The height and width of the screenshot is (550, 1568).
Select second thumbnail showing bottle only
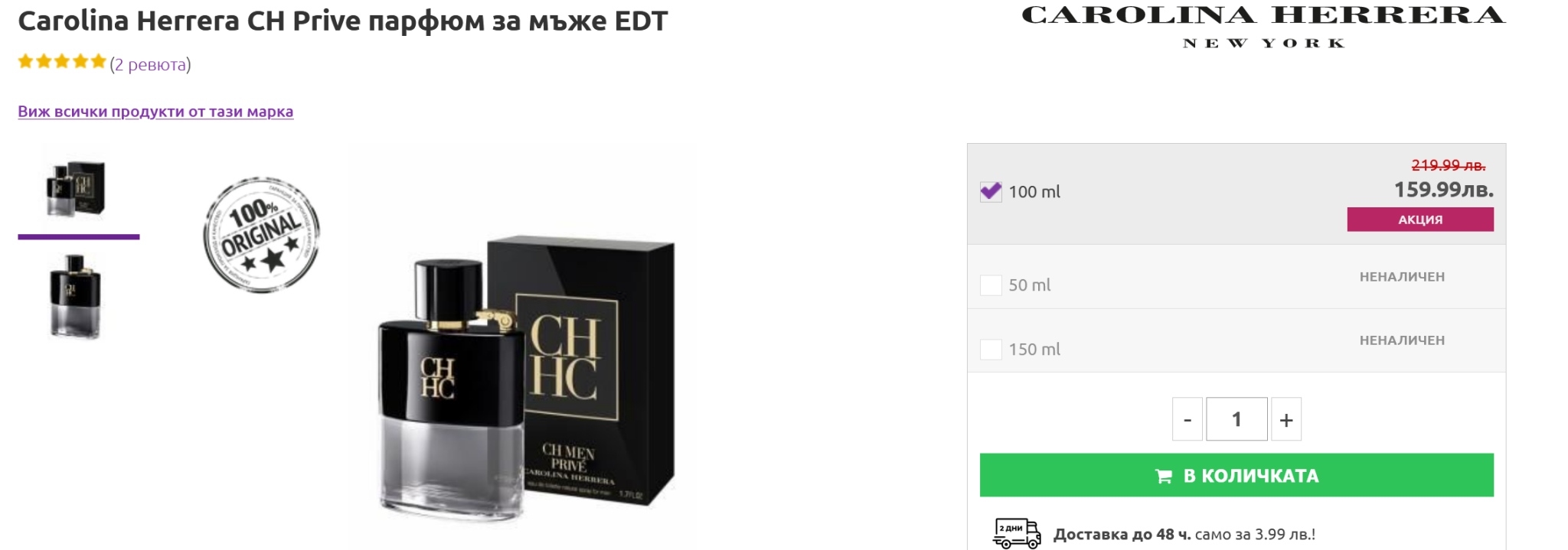[x=75, y=297]
